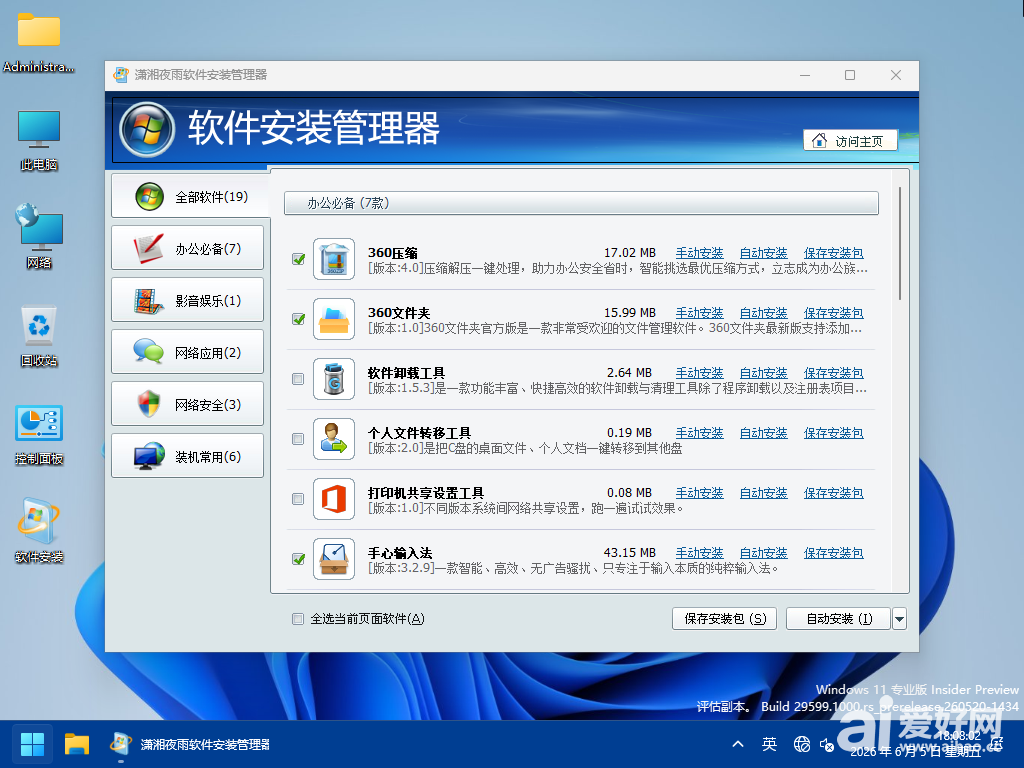Click the 自动安装 (I) button

[839, 618]
